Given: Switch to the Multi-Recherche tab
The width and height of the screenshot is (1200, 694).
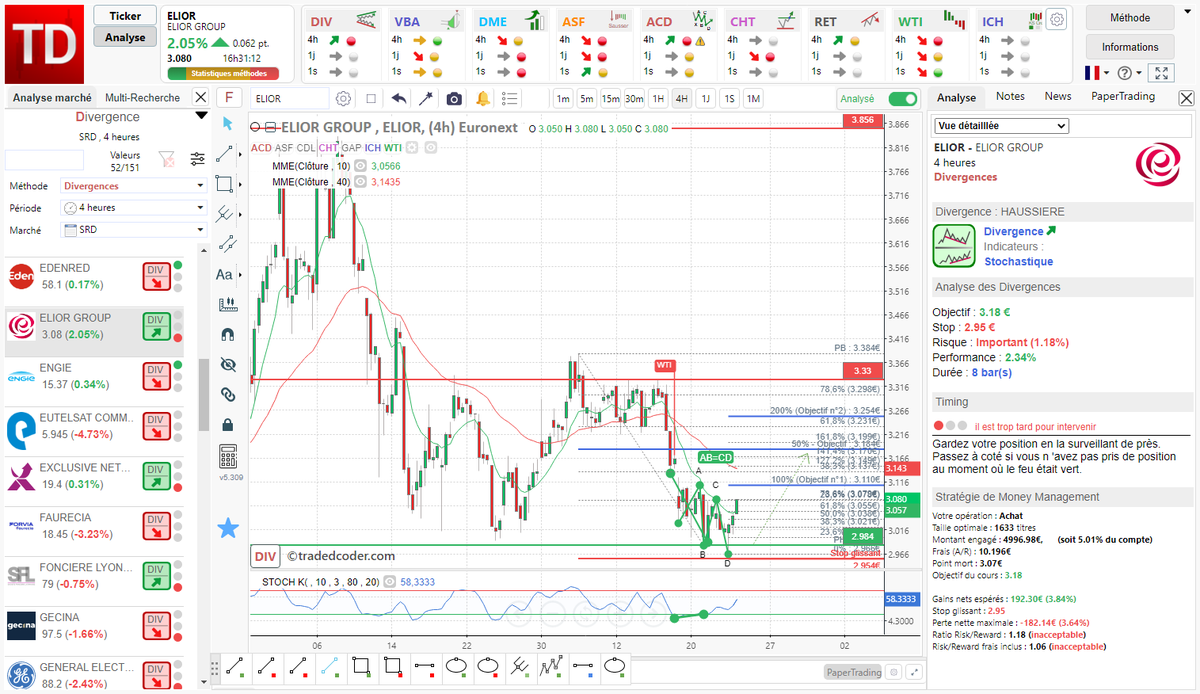Looking at the screenshot, I should click(x=142, y=97).
